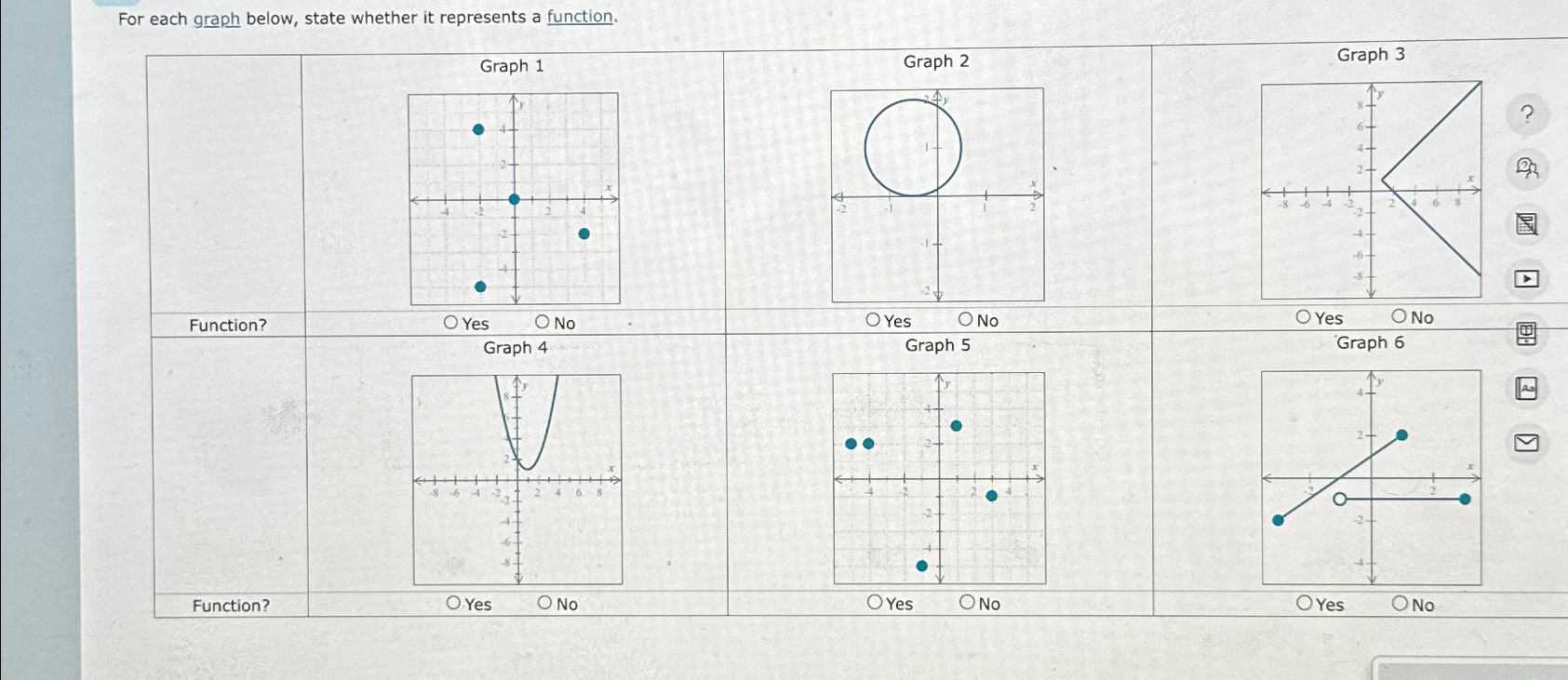Open the help question mark icon
Screen dimensions: 1568x680
[x=1526, y=113]
